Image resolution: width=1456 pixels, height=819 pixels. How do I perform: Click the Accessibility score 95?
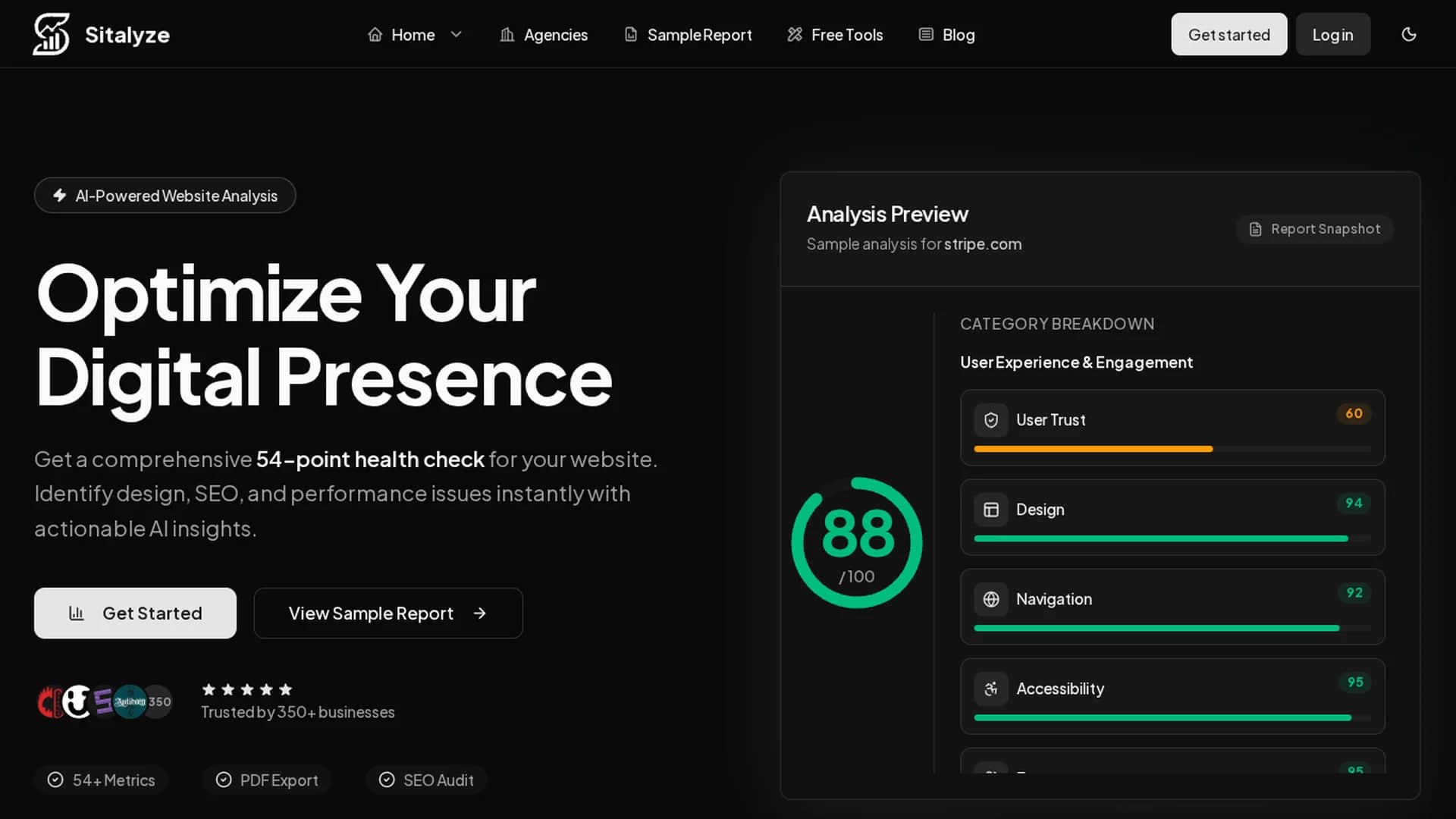(x=1355, y=682)
